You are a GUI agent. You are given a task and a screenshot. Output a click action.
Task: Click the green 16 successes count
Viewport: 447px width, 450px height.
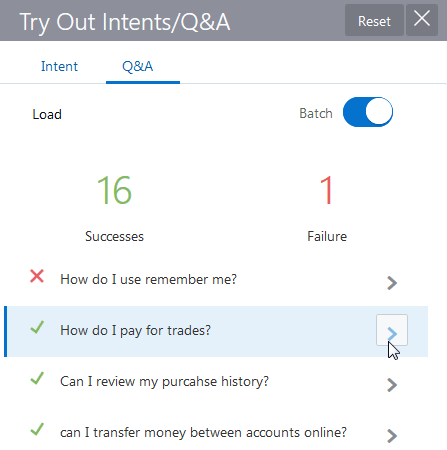tap(114, 190)
